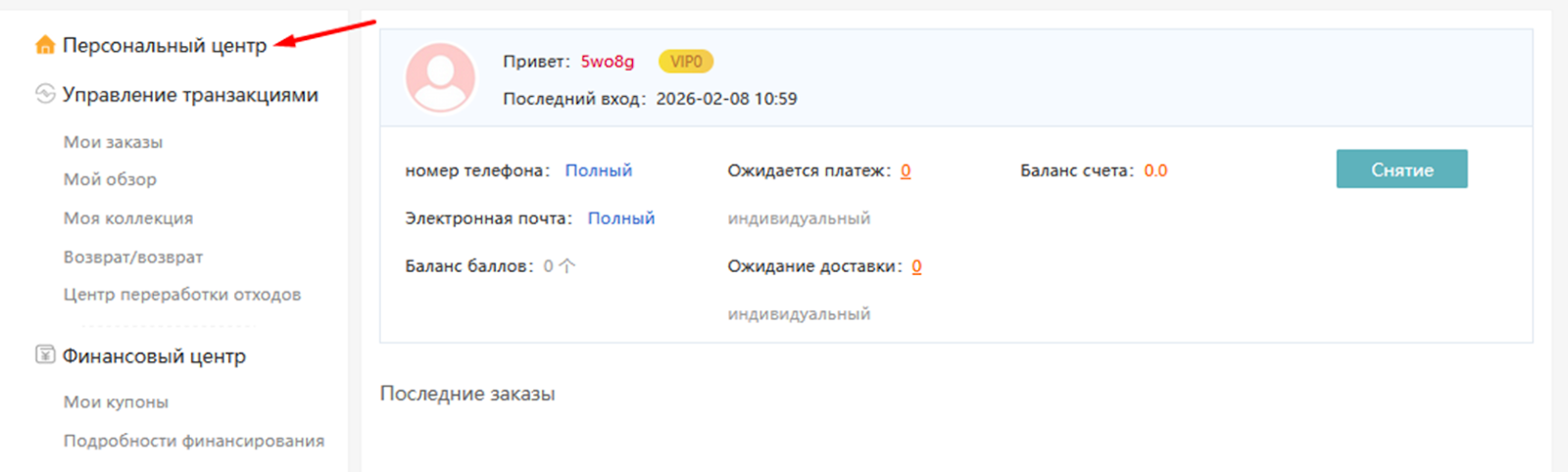Click the Ожидание доставки count 0

pyautogui.click(x=916, y=266)
